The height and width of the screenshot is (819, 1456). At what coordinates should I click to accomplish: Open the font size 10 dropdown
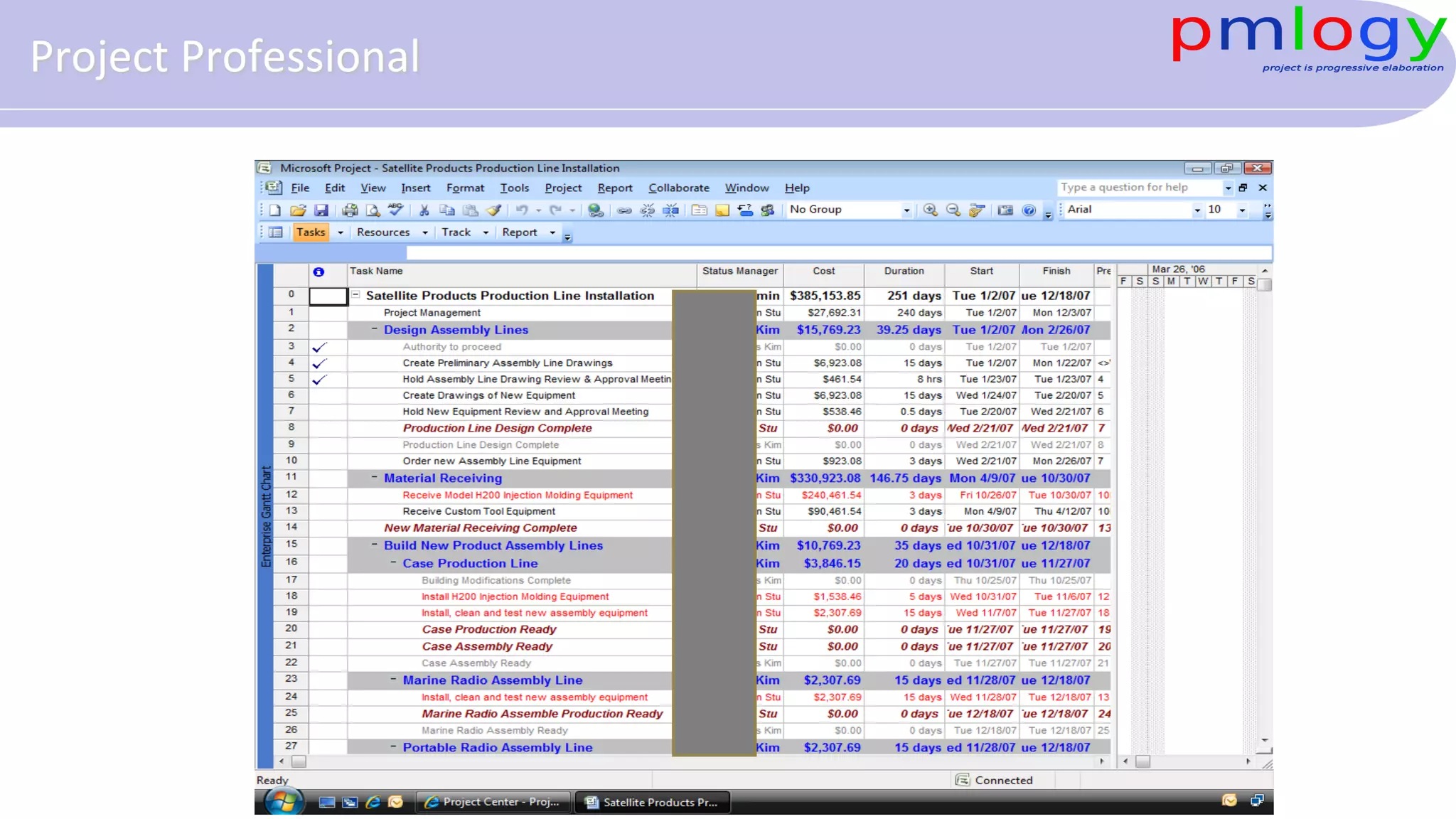coord(1242,210)
